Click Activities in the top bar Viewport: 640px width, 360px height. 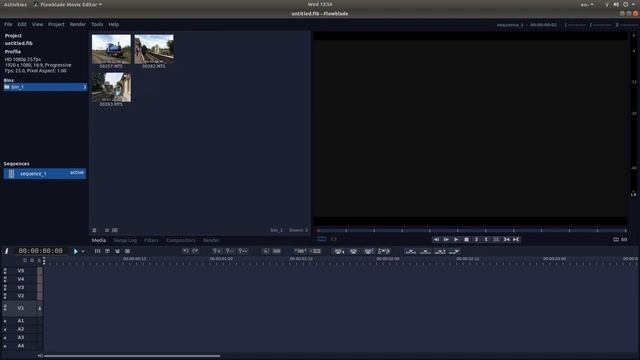pos(15,4)
